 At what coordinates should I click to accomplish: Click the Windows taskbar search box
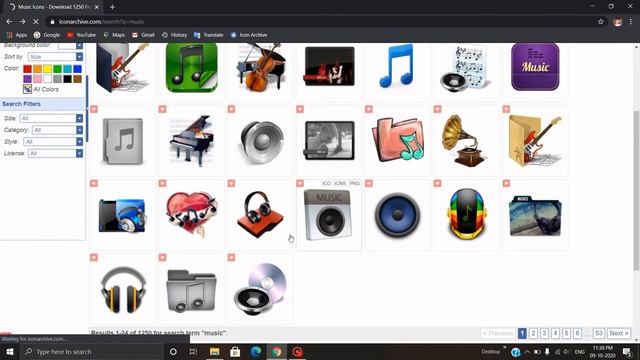pos(92,351)
